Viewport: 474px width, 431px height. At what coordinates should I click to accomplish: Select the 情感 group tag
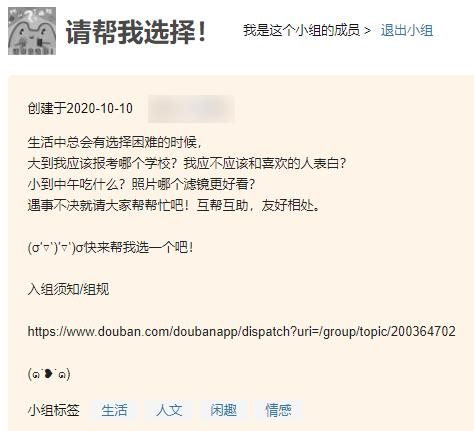278,410
